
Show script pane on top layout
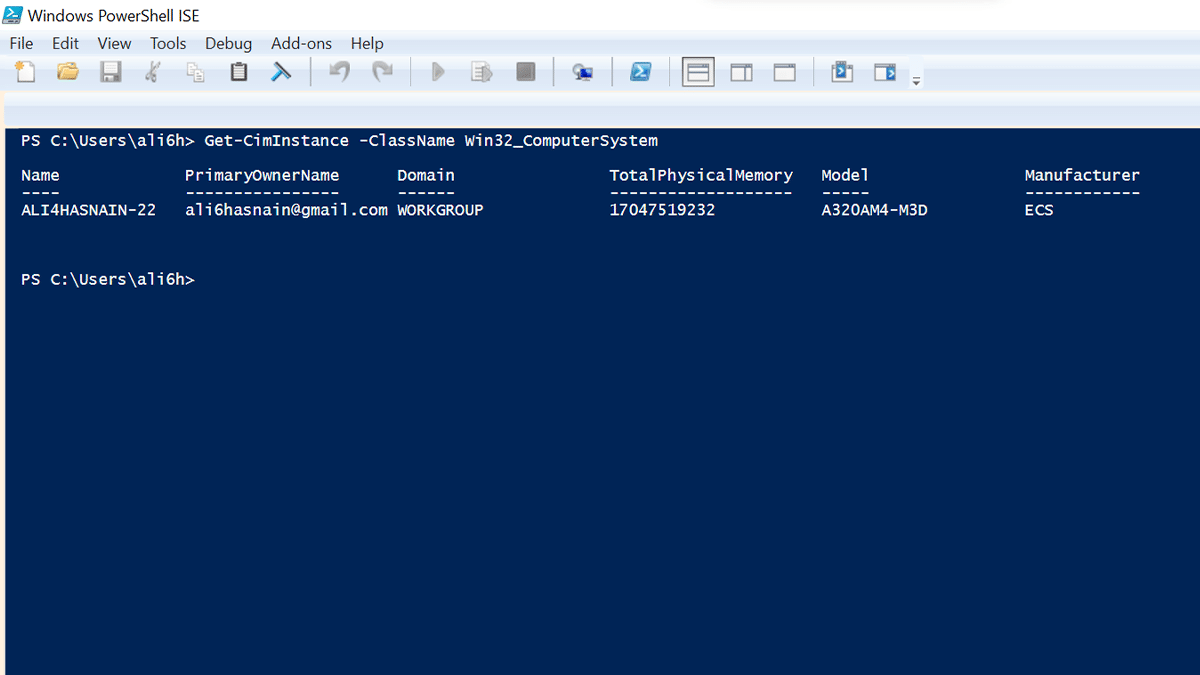698,72
